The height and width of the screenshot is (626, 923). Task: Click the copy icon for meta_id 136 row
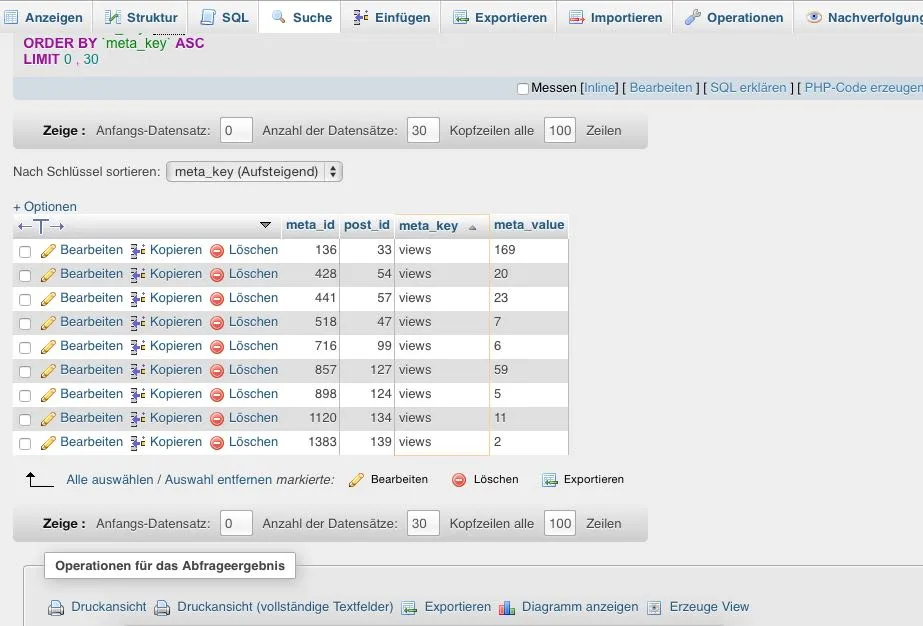tap(138, 251)
